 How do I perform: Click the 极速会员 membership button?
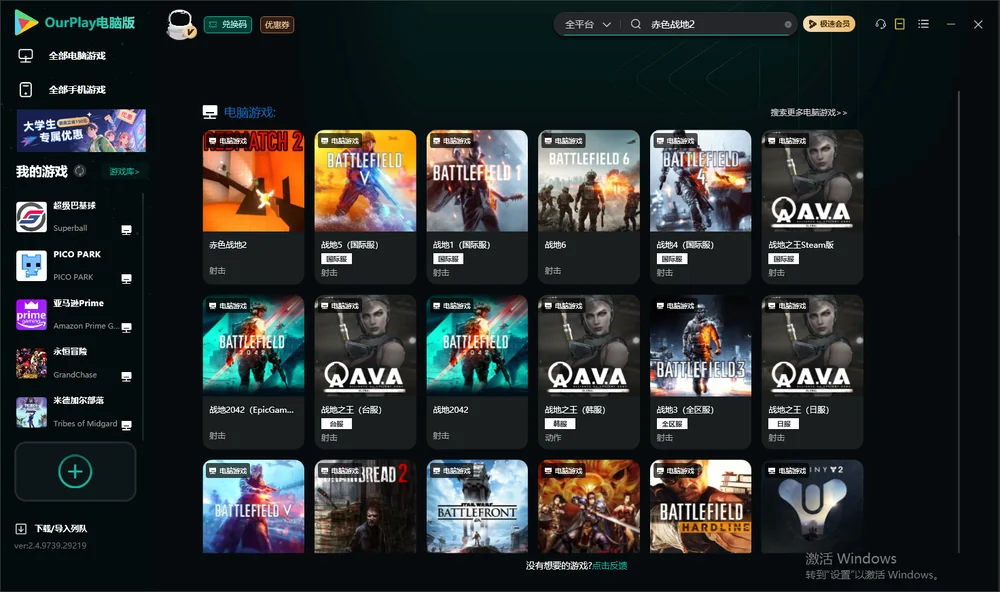pos(829,24)
